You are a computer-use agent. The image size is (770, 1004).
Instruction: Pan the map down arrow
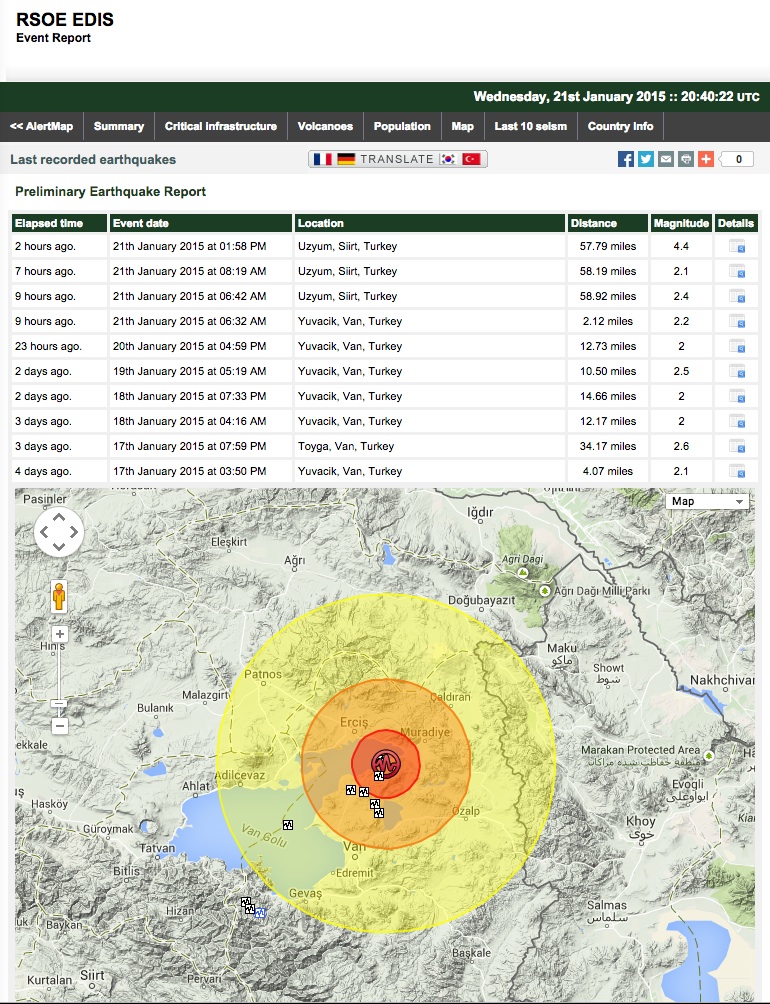59,547
